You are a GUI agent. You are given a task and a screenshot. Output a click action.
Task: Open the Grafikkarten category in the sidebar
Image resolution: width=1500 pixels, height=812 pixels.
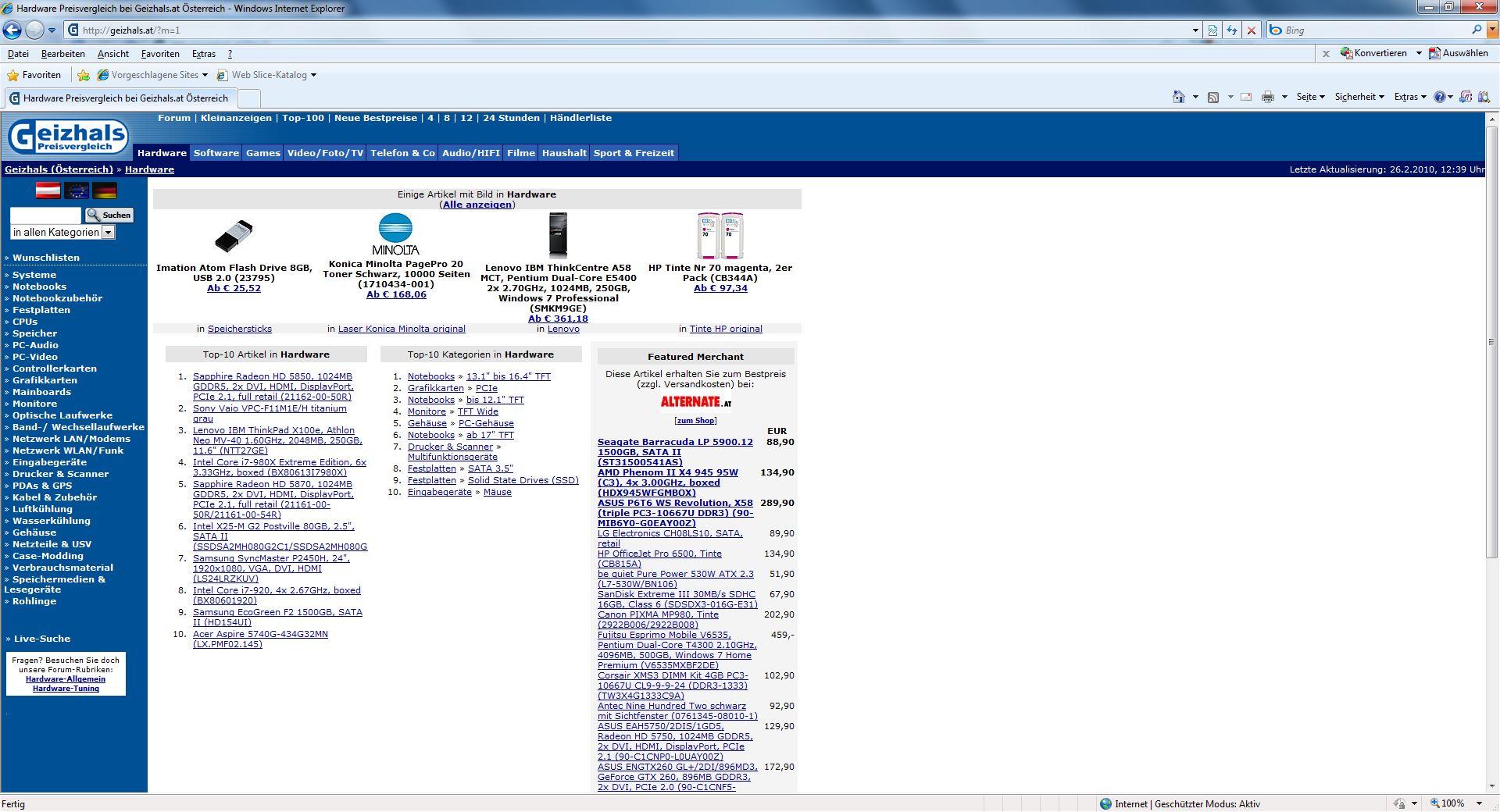click(x=45, y=380)
